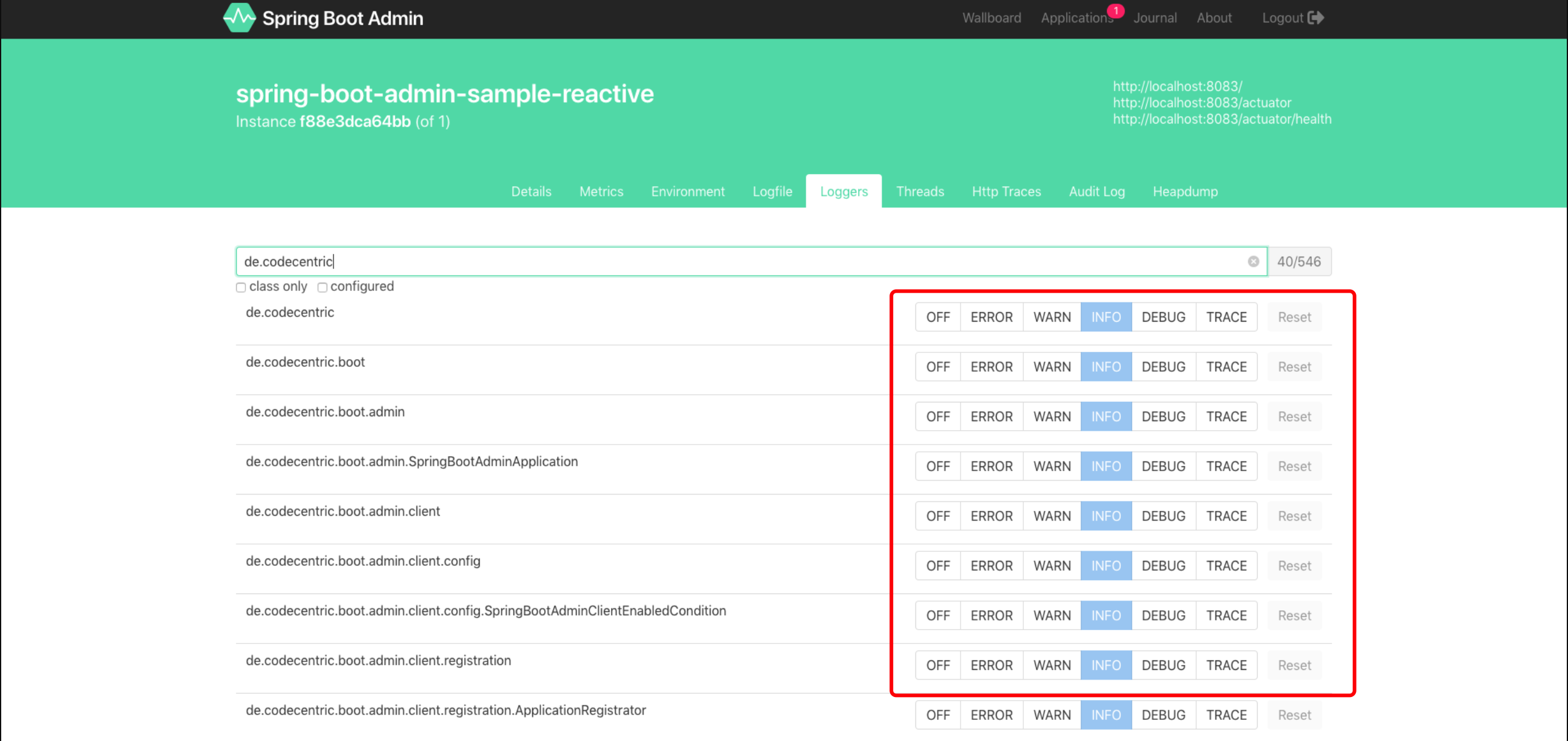Set admin.client.registration logger to TRACE
This screenshot has height=741, width=1568.
click(x=1226, y=666)
